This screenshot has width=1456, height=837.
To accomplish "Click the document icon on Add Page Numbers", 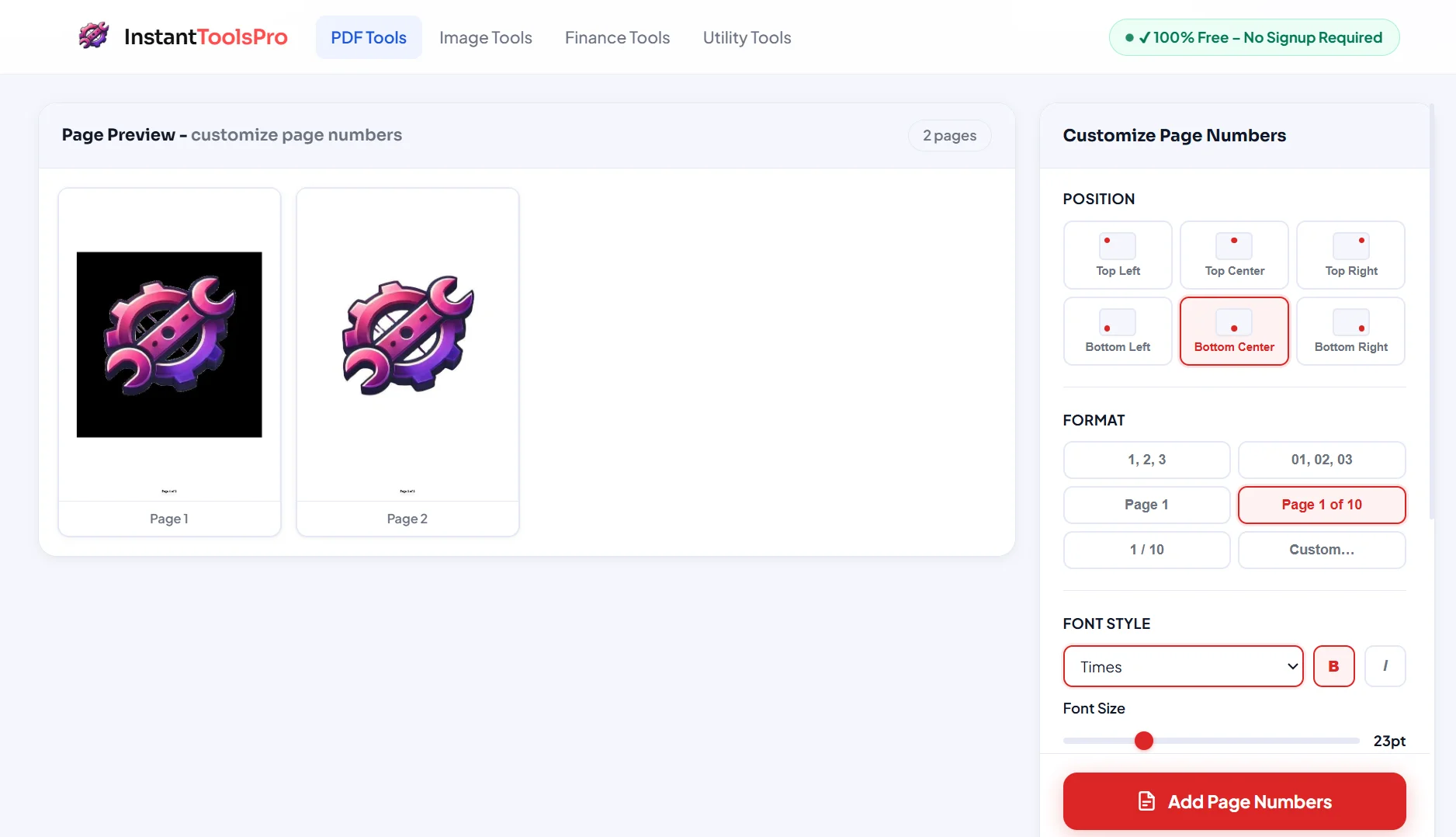I will (1146, 801).
